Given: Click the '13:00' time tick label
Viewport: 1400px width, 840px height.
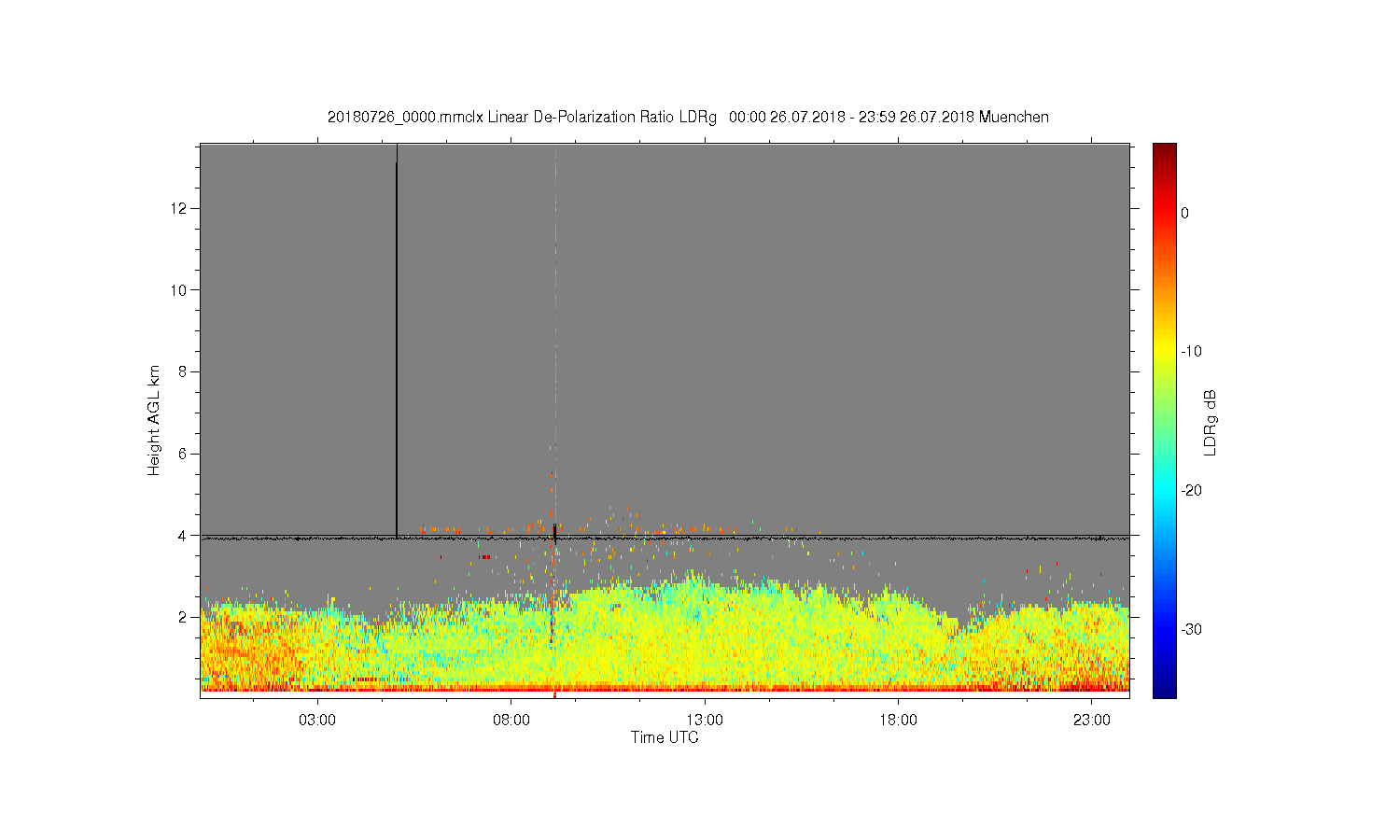Looking at the screenshot, I should point(705,721).
